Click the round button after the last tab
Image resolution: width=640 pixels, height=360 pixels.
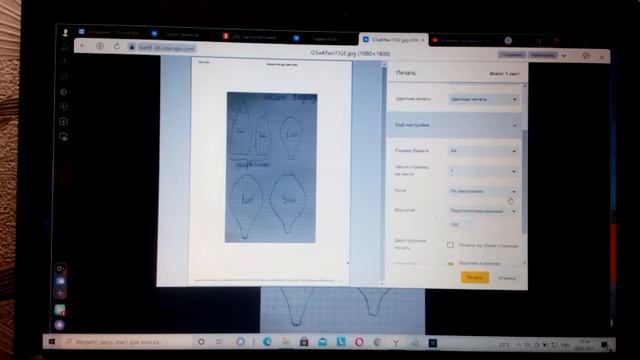pos(508,40)
